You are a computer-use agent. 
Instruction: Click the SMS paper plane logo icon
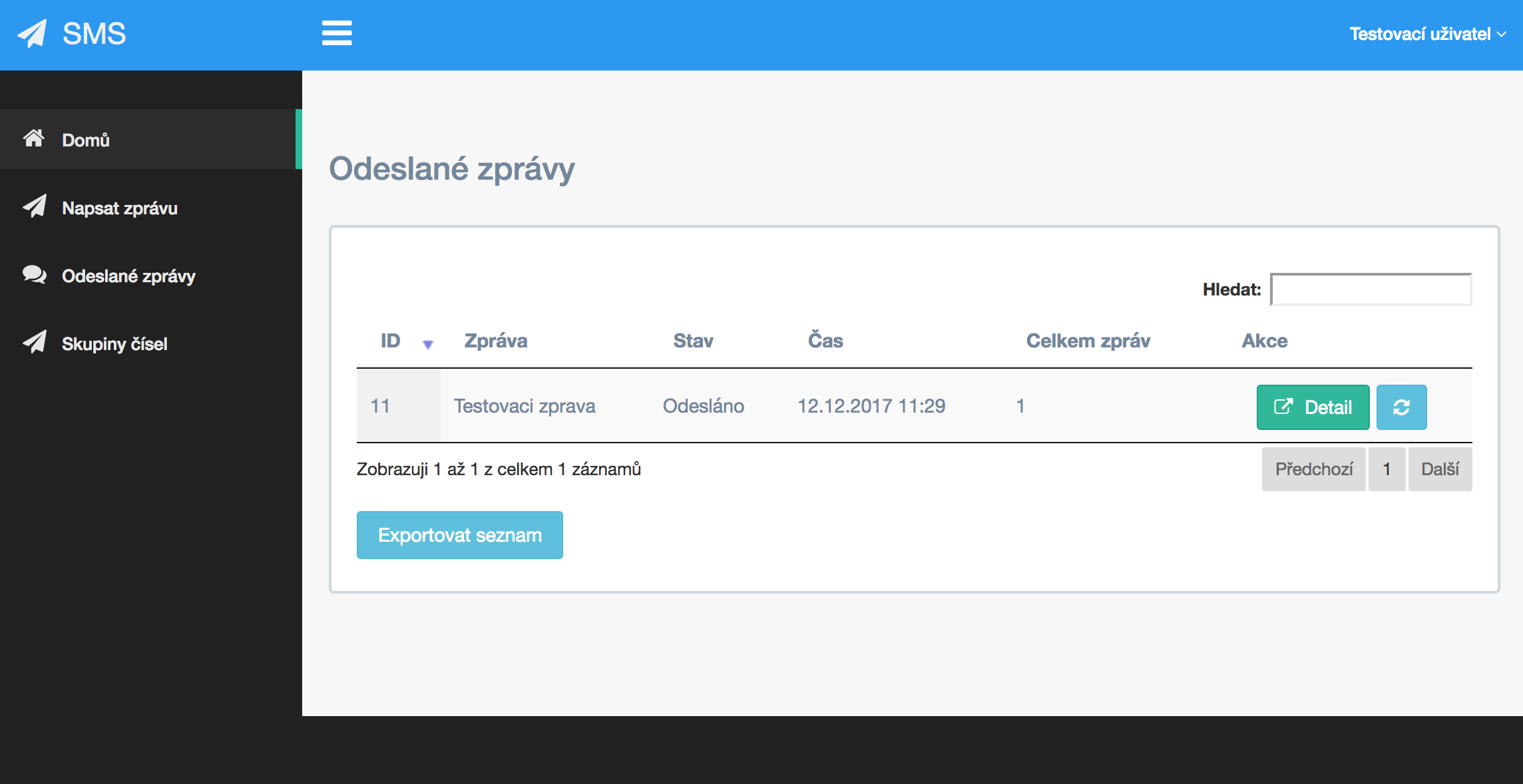(32, 33)
